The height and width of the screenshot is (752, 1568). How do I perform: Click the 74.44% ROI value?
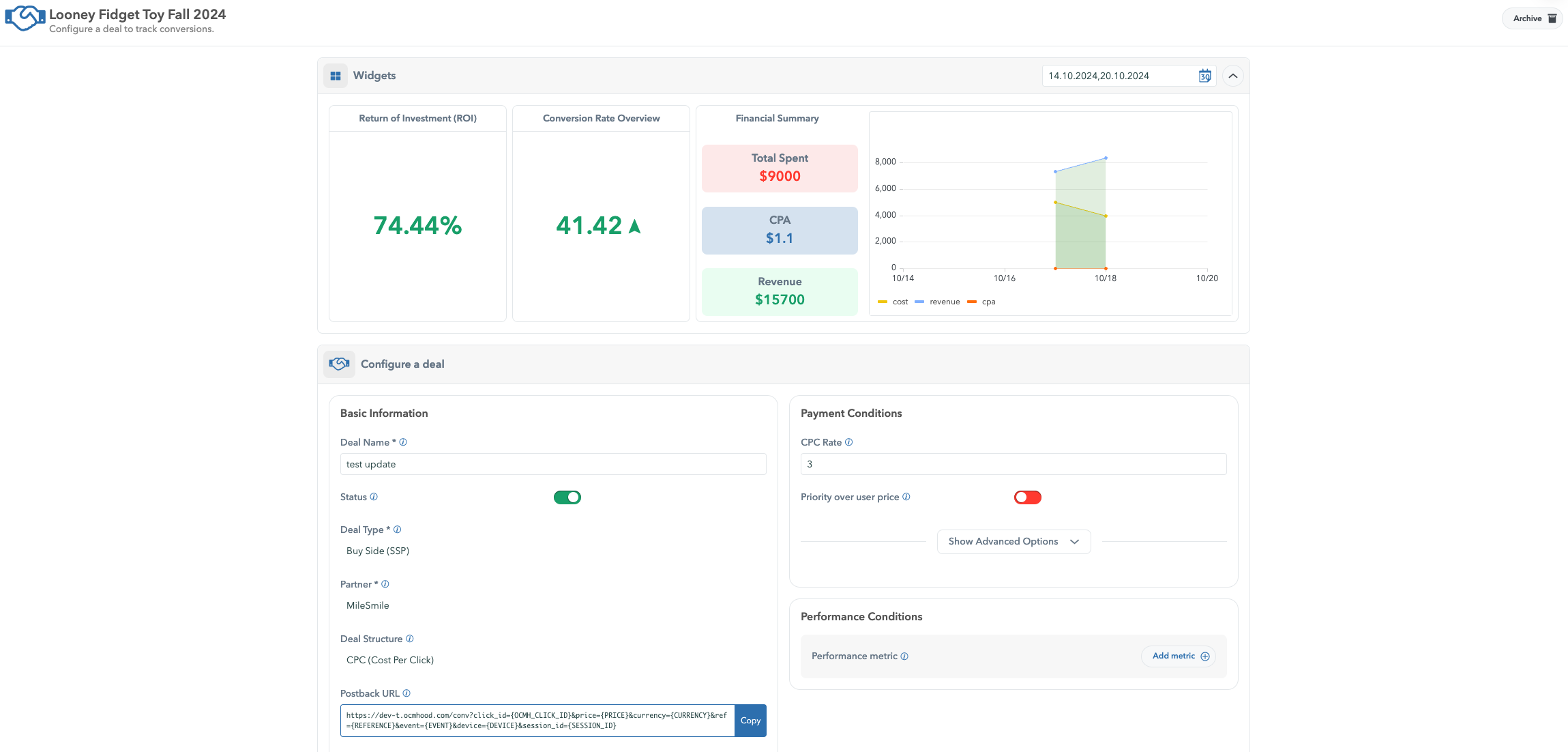pos(417,226)
